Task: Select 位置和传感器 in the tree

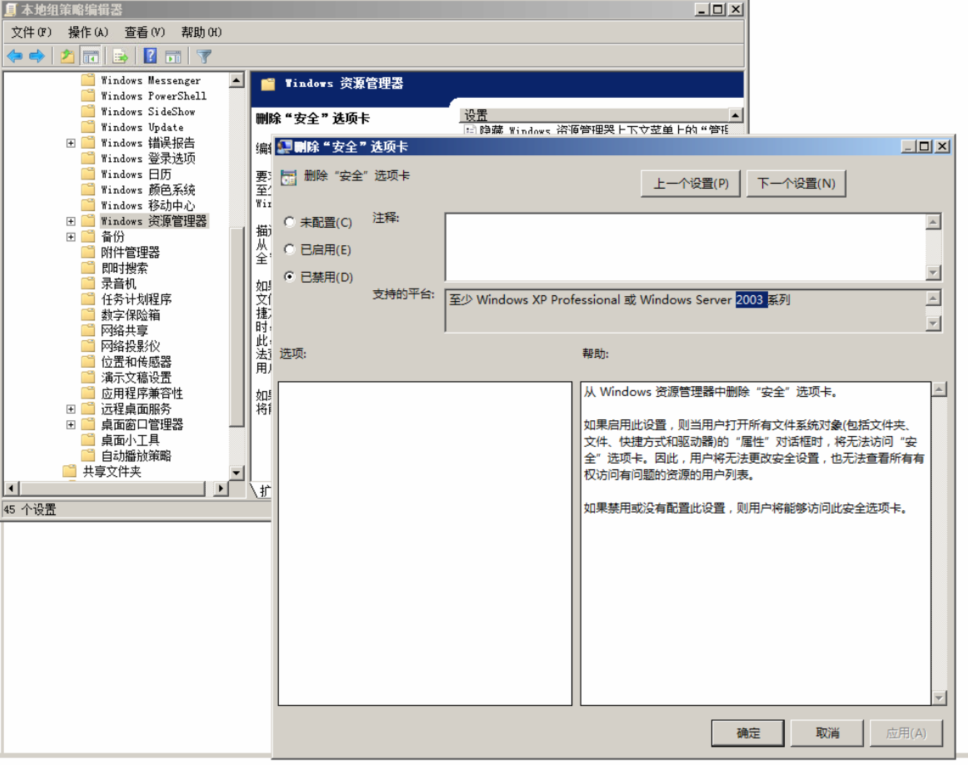Action: [x=136, y=362]
